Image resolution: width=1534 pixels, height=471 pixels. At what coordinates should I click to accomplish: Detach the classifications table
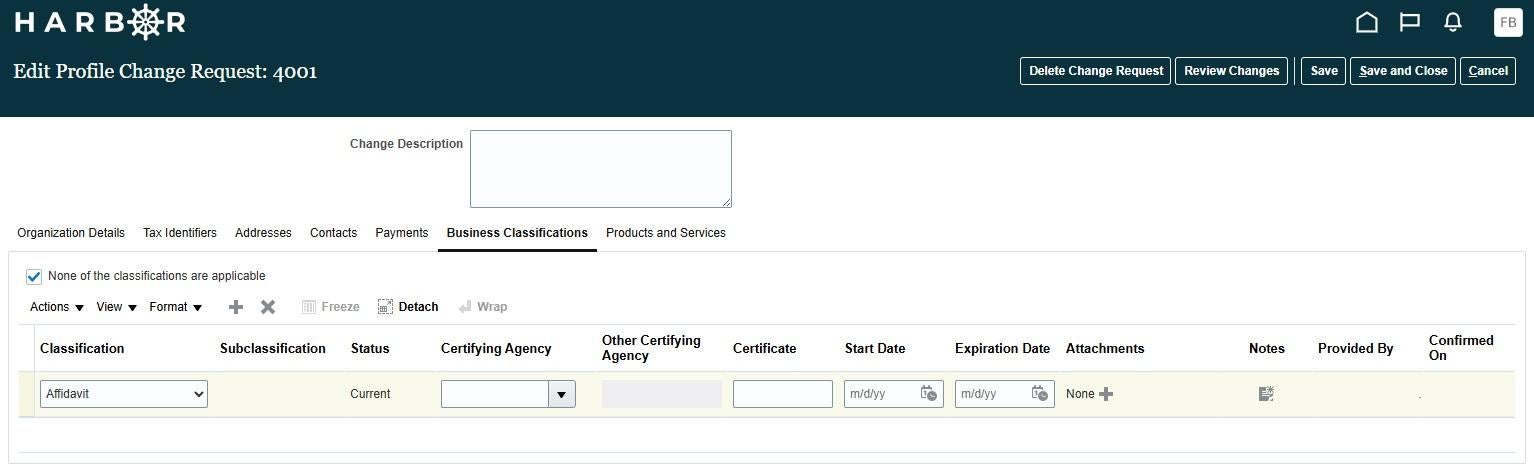pos(408,307)
